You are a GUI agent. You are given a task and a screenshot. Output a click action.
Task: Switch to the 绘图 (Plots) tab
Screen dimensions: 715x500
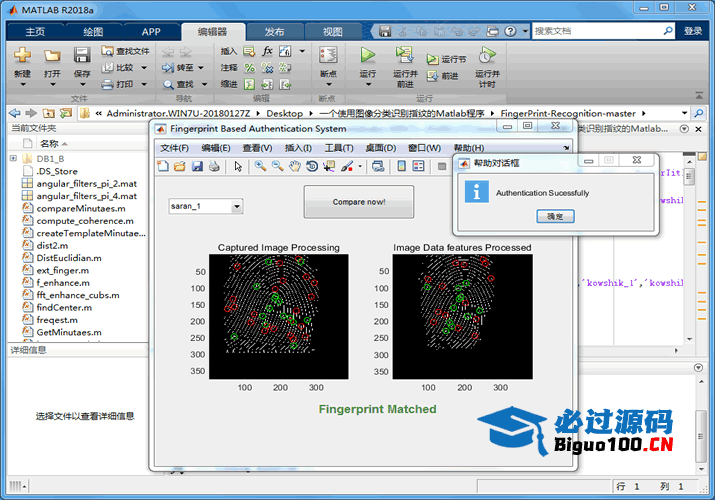click(93, 31)
